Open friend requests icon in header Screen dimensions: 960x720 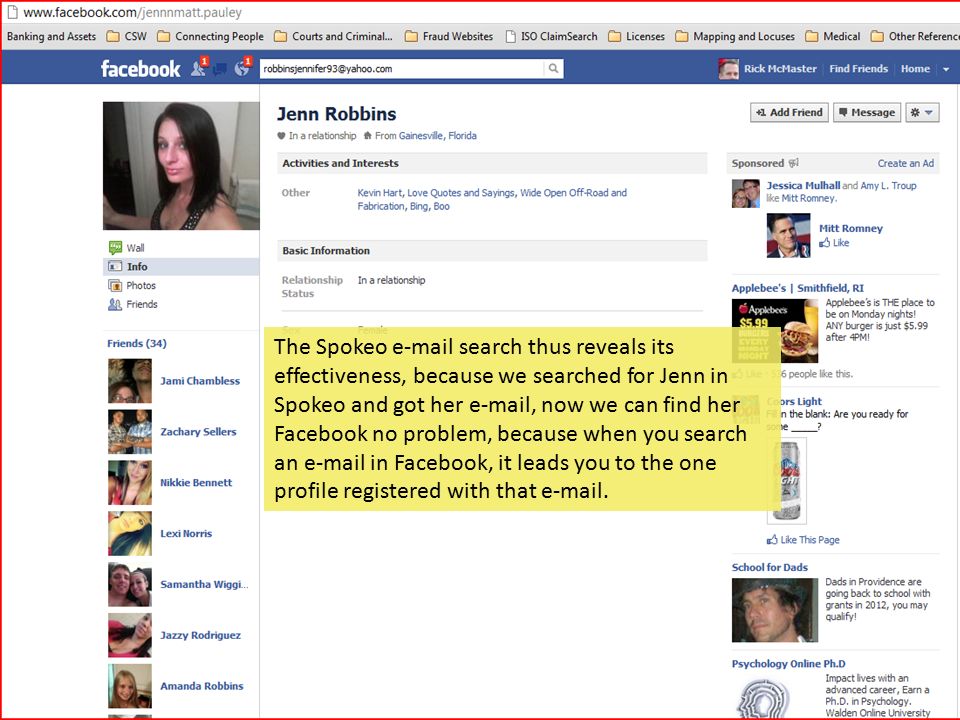198,69
